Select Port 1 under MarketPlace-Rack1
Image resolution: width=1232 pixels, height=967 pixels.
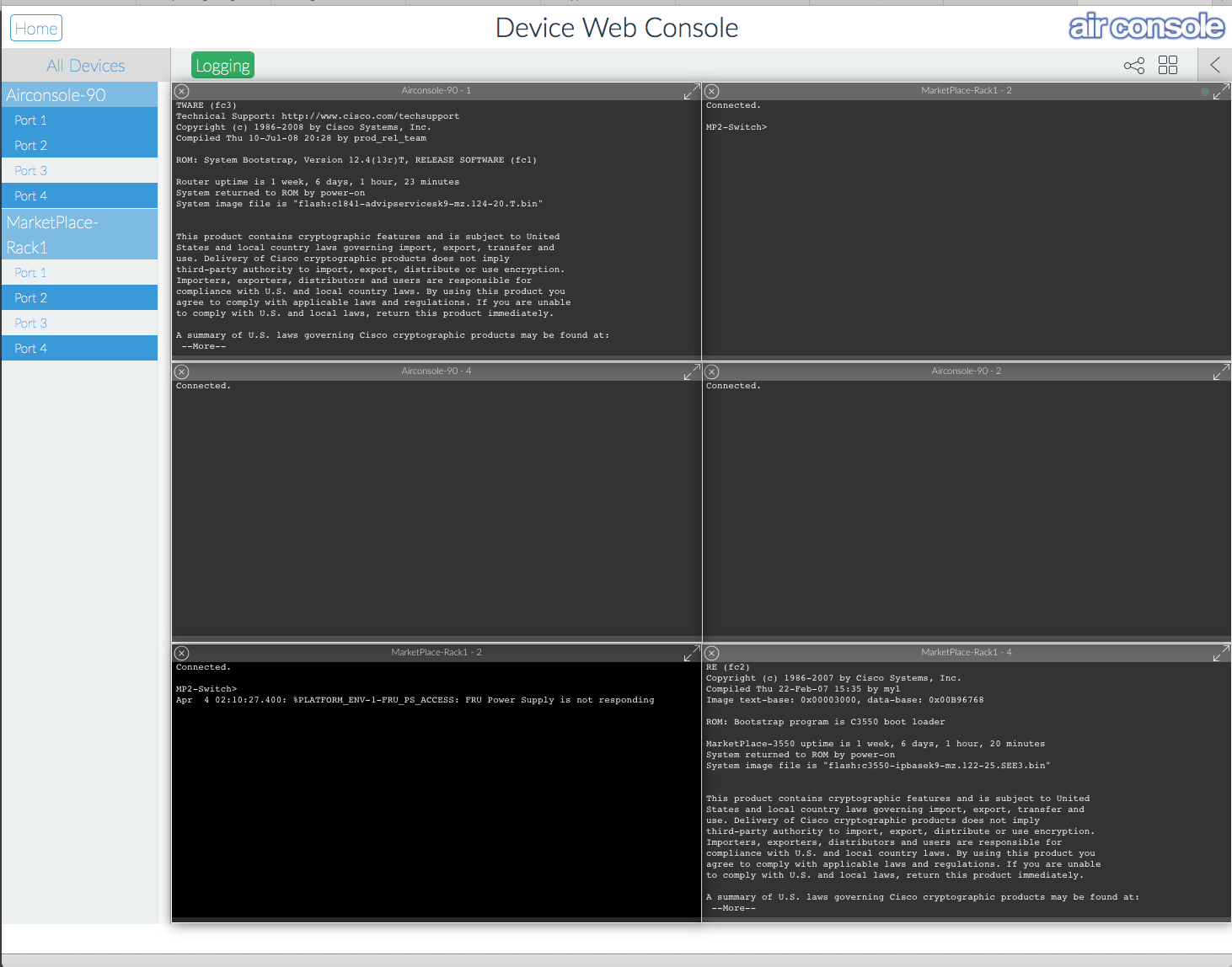coord(79,273)
